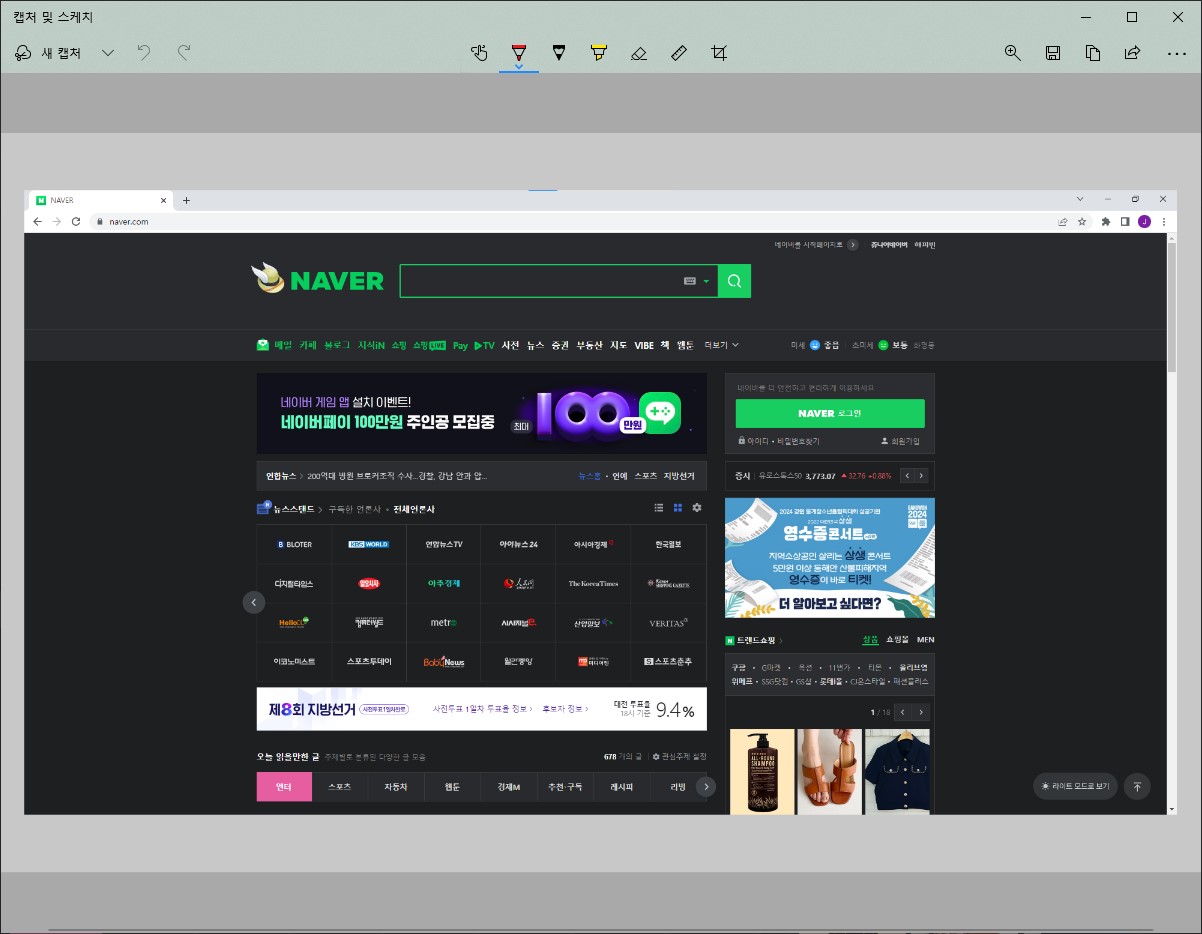Select the 자동차 topic tab
This screenshot has height=934, width=1202.
(396, 787)
